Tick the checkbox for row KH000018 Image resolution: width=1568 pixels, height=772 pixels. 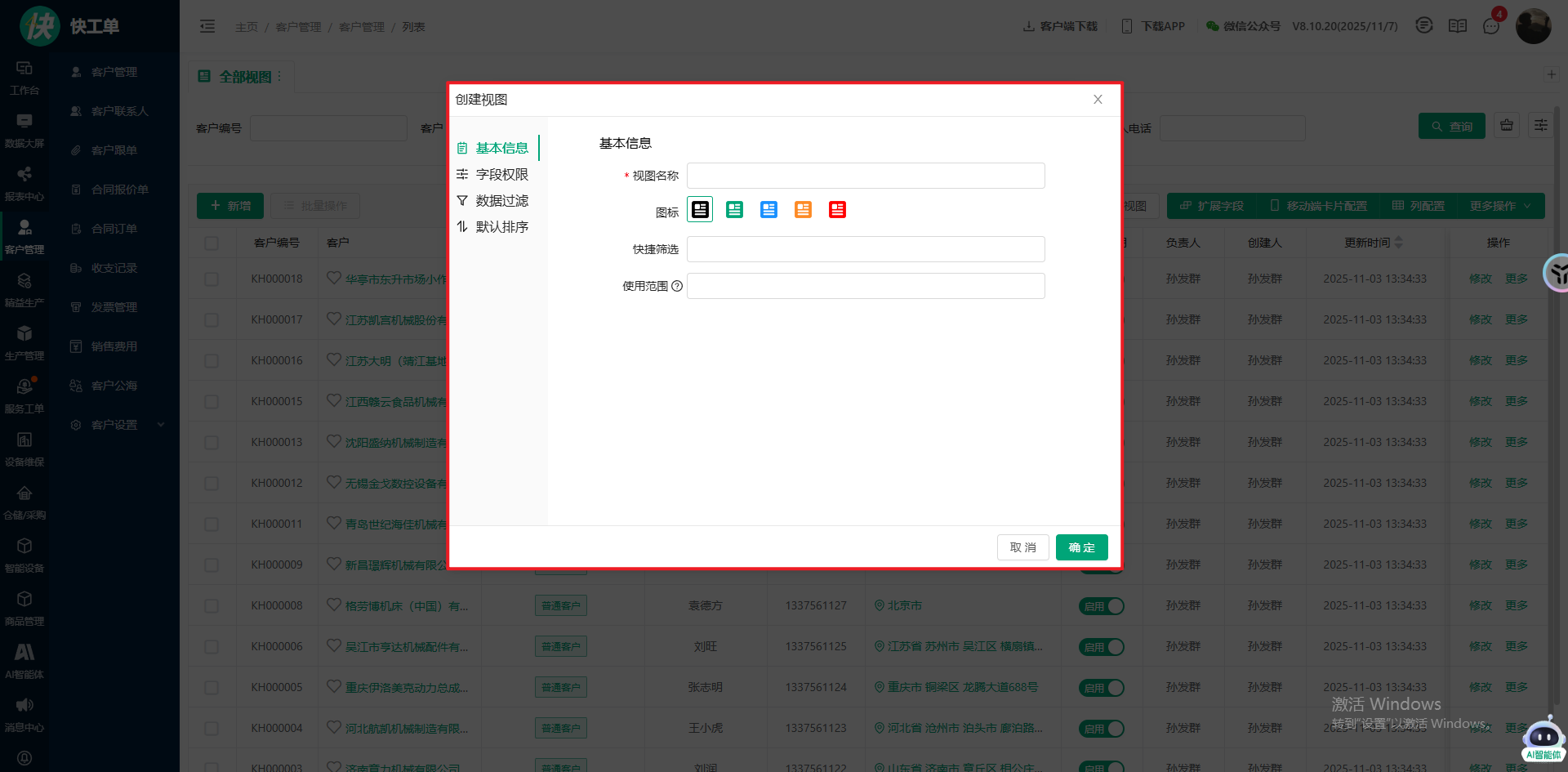click(x=212, y=279)
